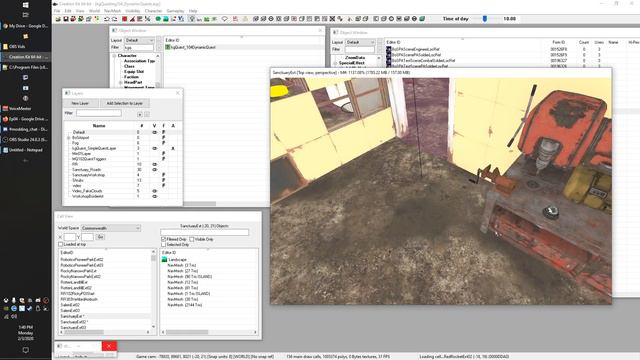
Task: Click the New Layer button
Action: (x=80, y=103)
